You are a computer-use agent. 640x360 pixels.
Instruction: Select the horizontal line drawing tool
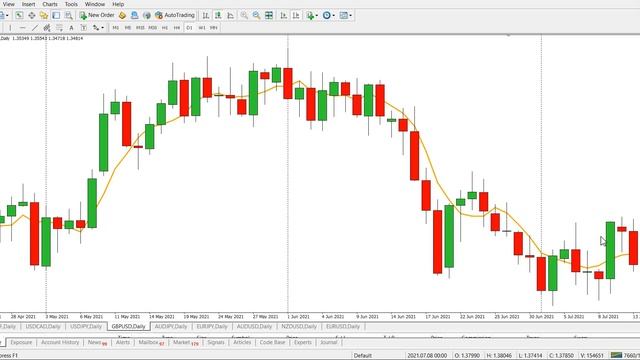coord(22,28)
